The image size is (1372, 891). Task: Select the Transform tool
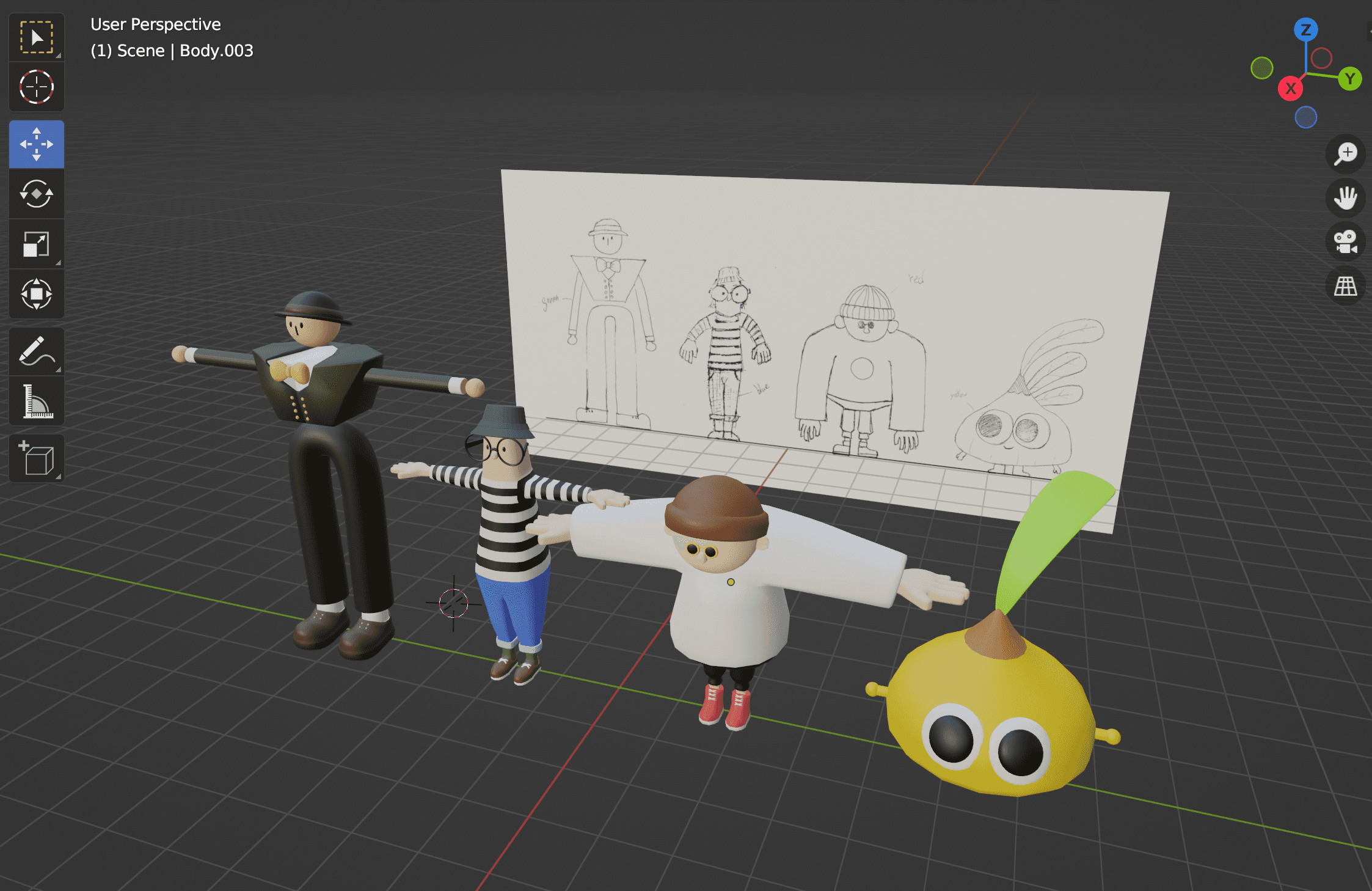(37, 294)
